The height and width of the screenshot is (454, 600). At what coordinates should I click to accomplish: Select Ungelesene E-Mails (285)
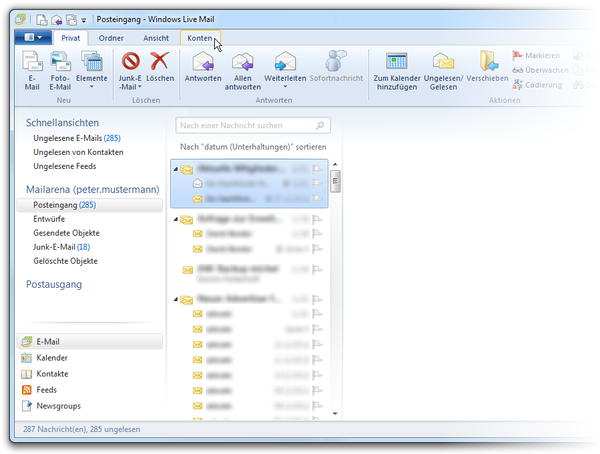coord(77,138)
